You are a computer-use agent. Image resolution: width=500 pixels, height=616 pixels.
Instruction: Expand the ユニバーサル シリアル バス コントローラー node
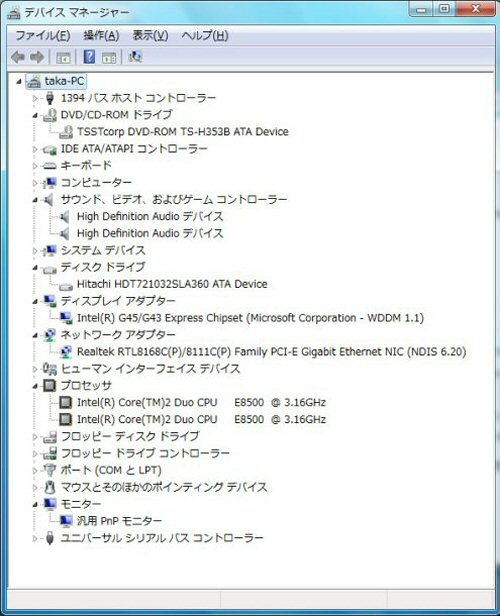tap(35, 538)
